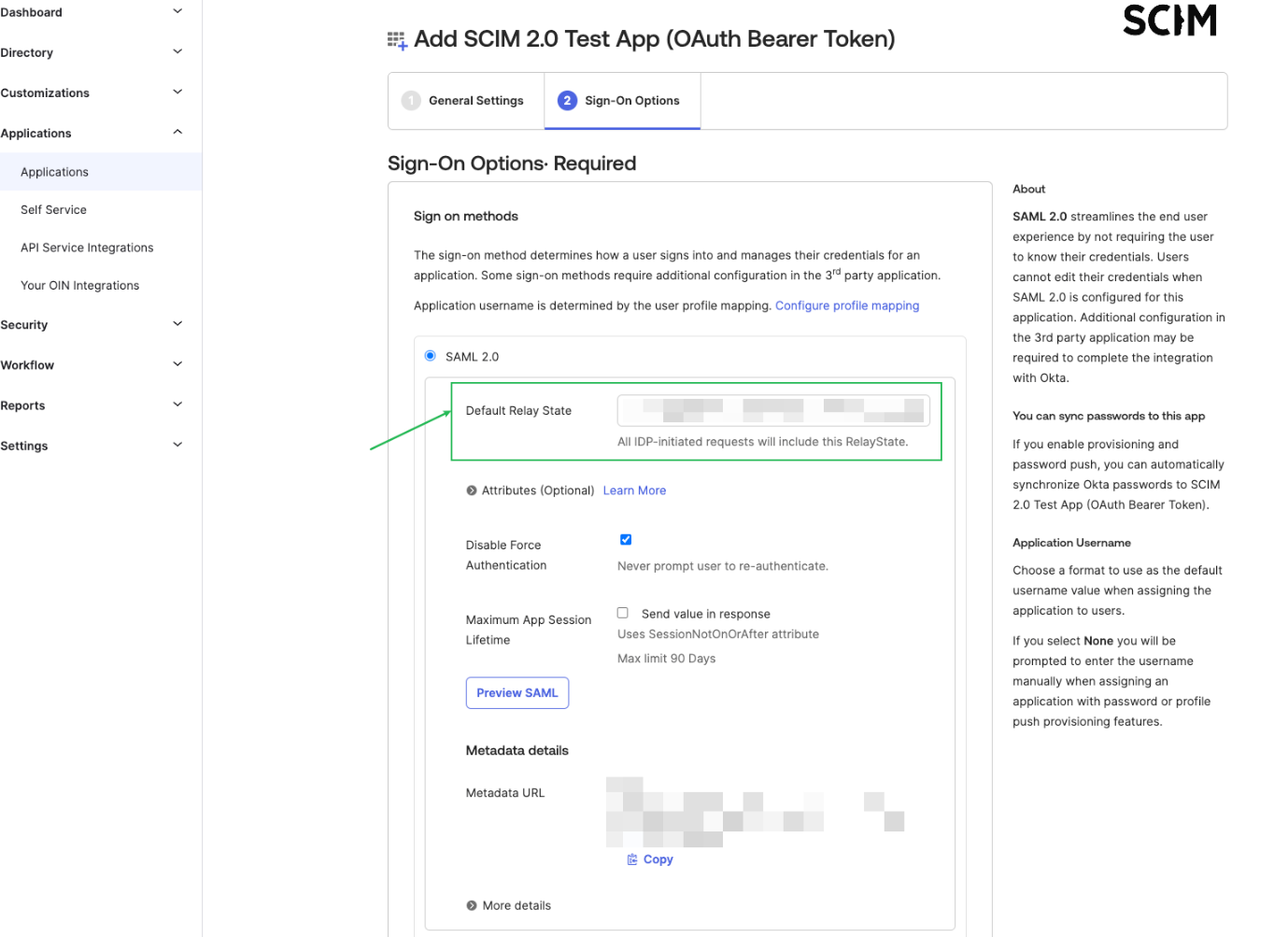Screen dimensions: 1288x937
Task: Click the step 1 numbered circle icon
Action: (x=411, y=100)
